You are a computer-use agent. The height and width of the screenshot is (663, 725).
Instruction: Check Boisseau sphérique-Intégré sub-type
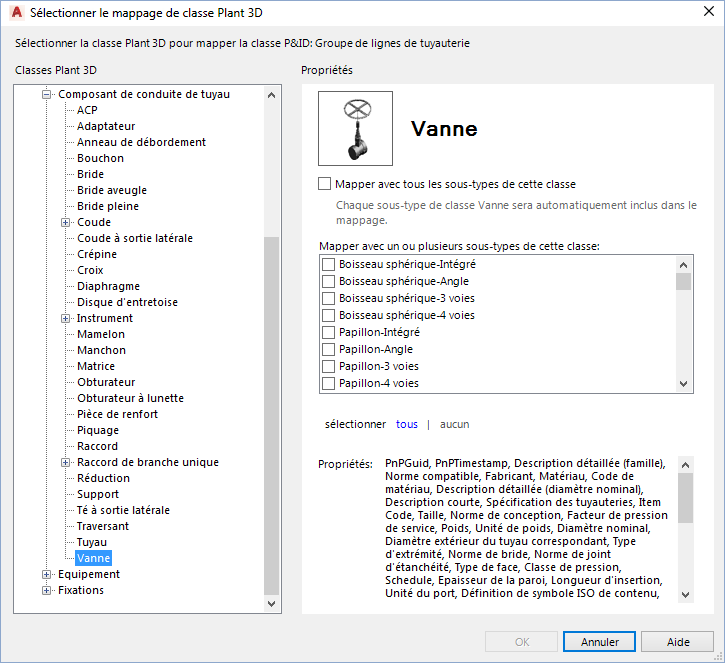328,264
